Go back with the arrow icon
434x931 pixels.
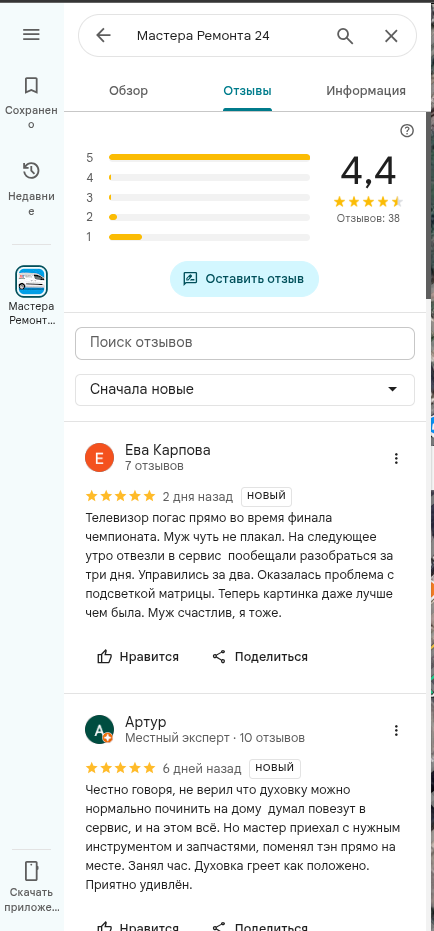[x=103, y=36]
